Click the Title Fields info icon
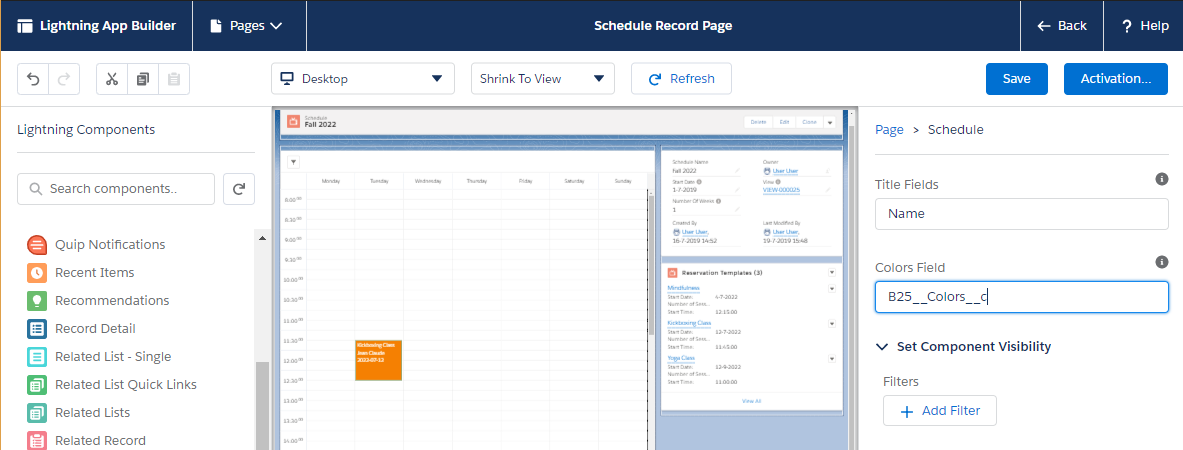Screen dimensions: 1183x450 tap(1161, 179)
